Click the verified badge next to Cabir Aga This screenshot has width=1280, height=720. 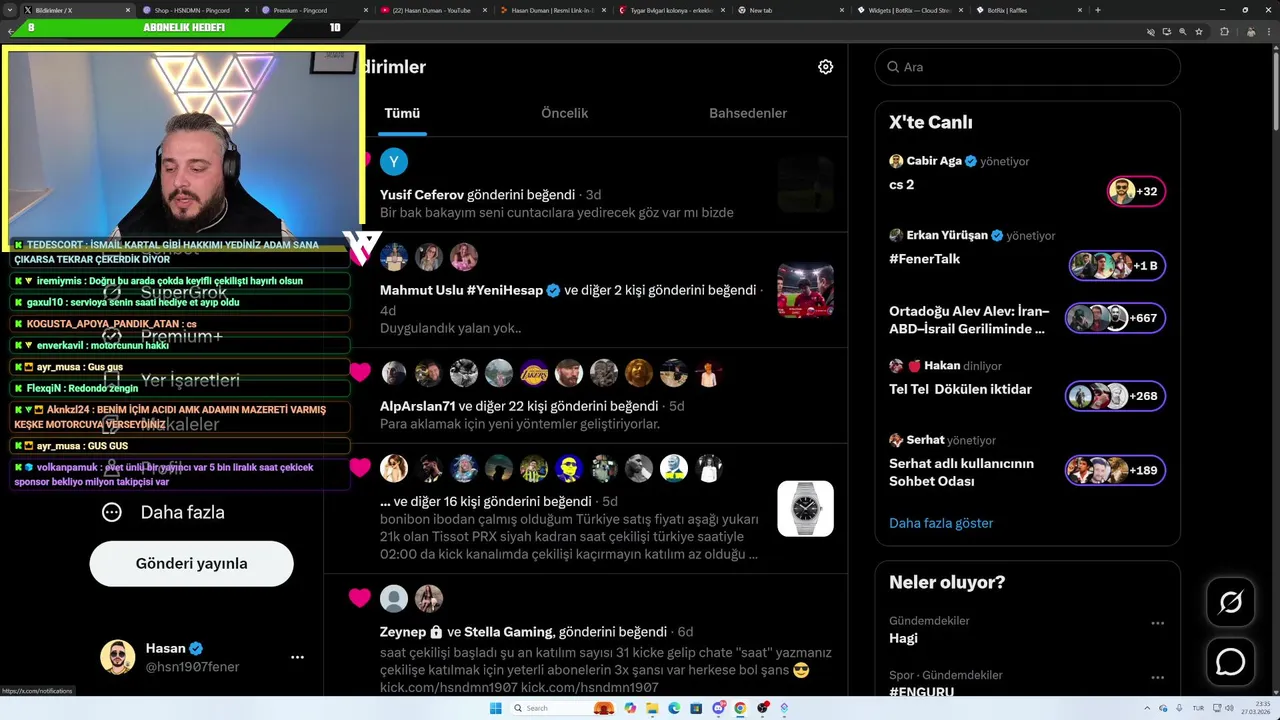971,161
